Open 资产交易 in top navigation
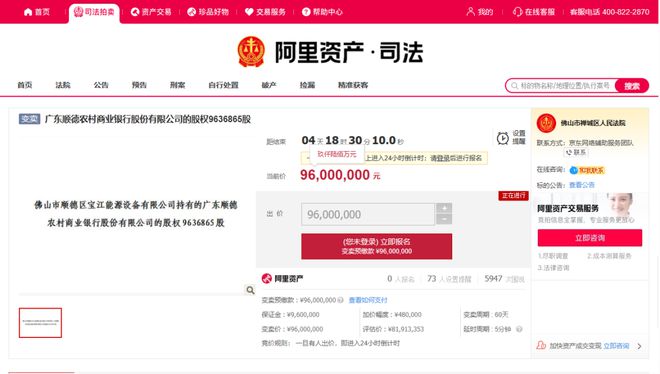 151,12
